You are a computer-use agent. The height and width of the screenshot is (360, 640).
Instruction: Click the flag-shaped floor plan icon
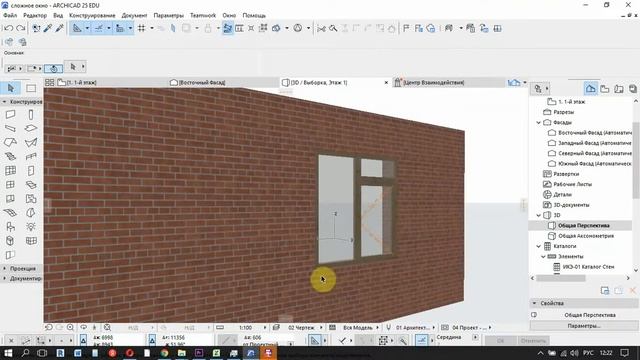click(406, 28)
